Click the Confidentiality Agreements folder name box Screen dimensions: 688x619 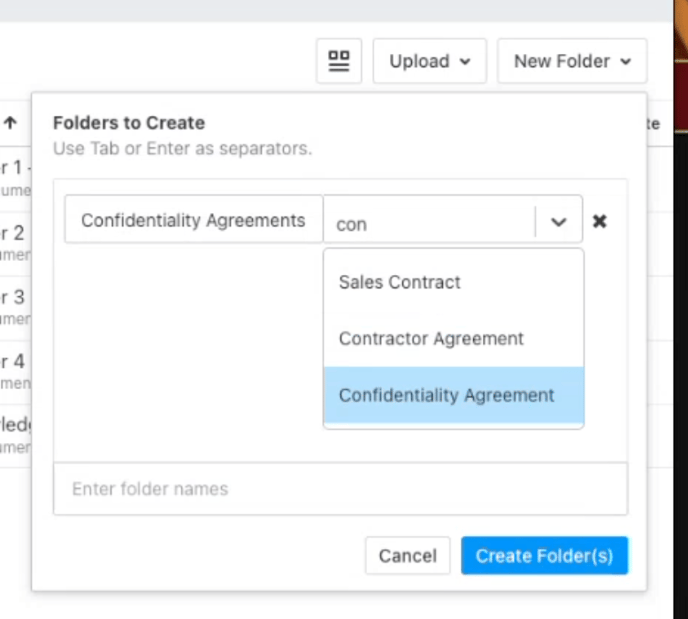pos(193,220)
